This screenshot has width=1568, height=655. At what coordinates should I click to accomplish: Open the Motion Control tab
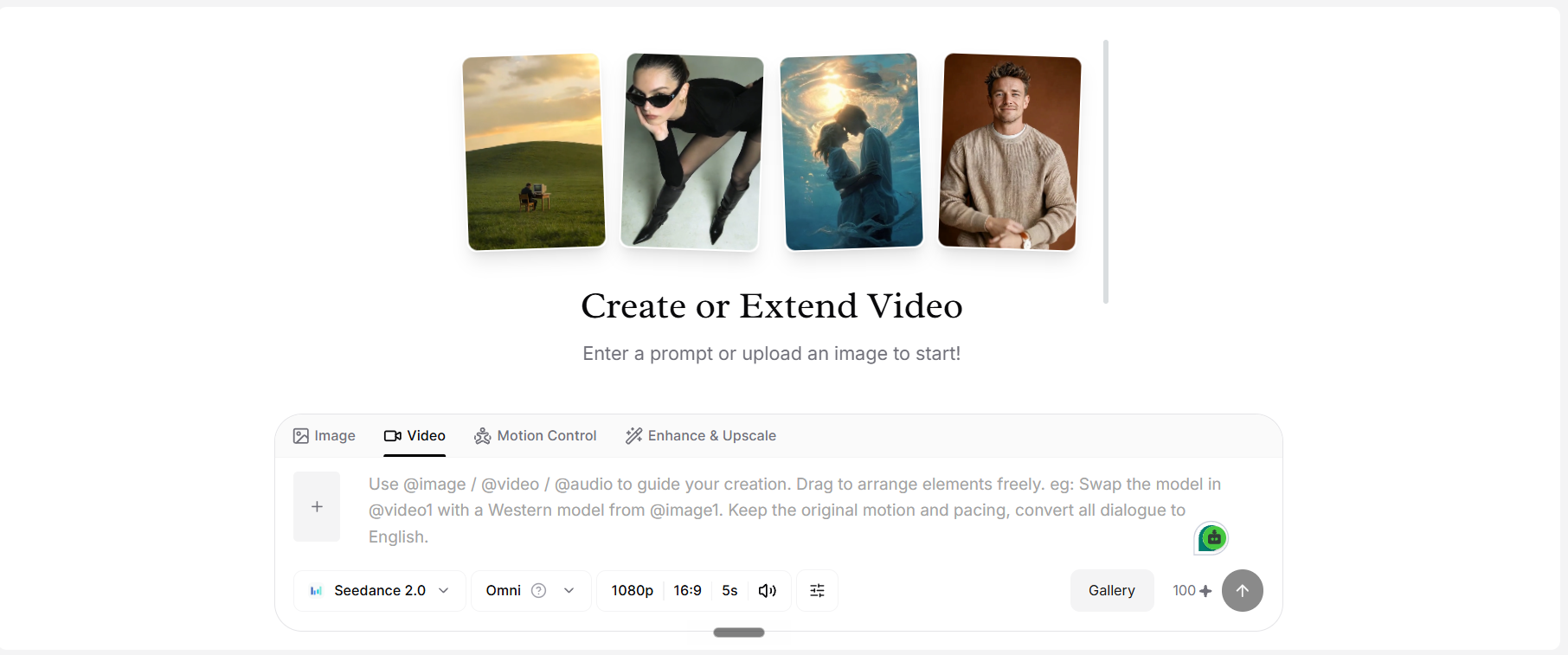point(535,436)
